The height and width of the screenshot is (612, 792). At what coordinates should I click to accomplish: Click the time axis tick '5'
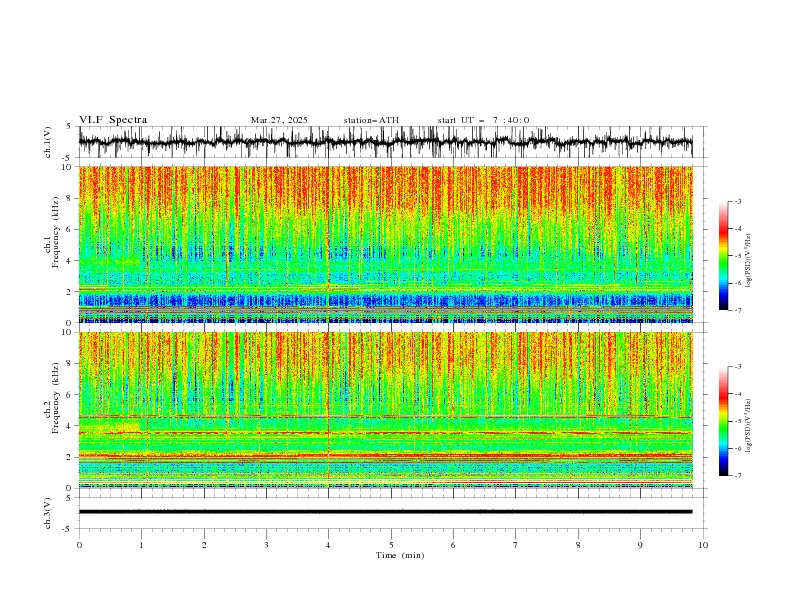[391, 545]
